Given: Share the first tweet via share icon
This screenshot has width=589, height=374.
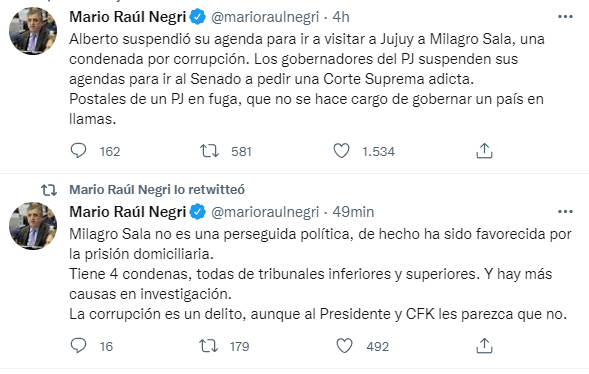Looking at the screenshot, I should tap(484, 151).
